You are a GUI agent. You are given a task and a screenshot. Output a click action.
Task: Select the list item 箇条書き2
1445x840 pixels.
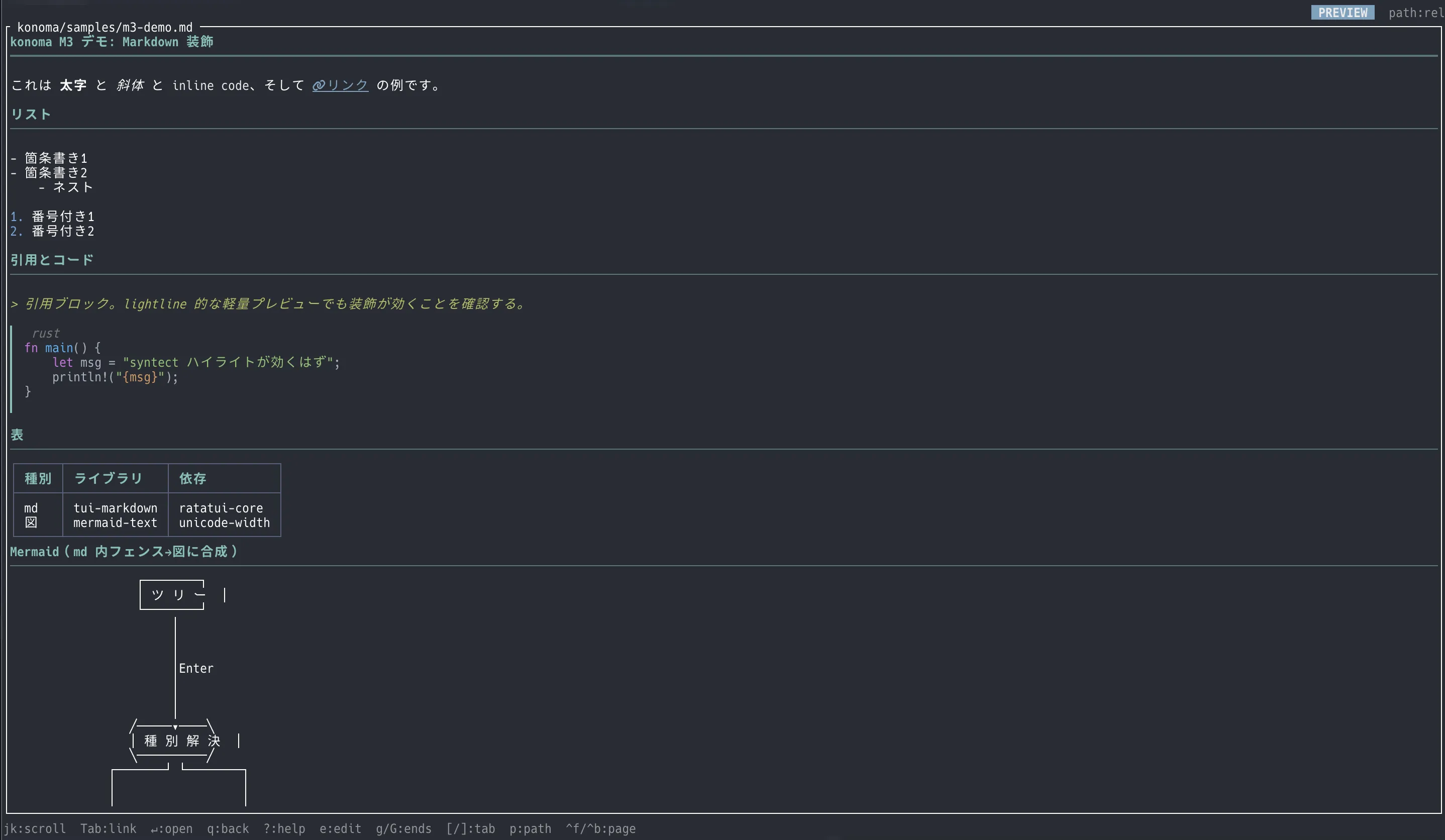click(56, 173)
